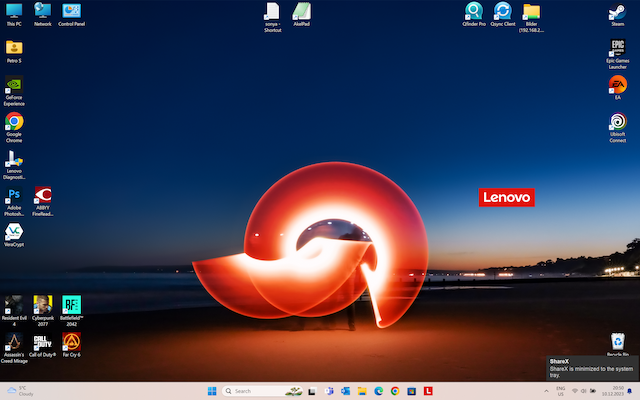
Task: Open the weather widget showing Cloudy
Action: 20,390
